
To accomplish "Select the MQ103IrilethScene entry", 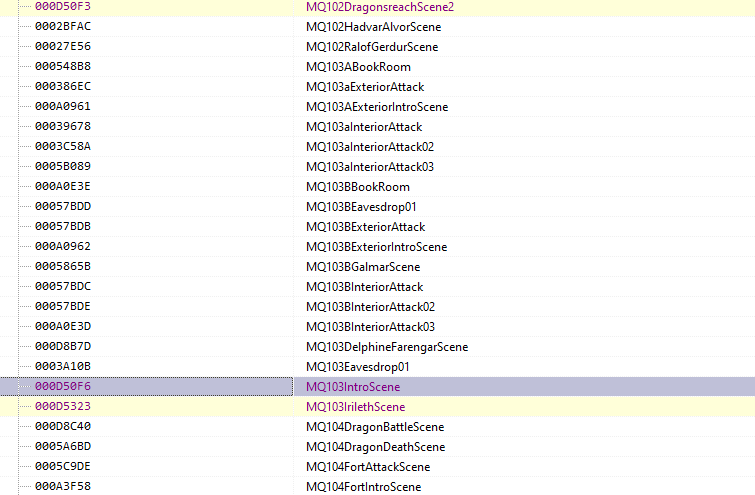I will point(355,407).
